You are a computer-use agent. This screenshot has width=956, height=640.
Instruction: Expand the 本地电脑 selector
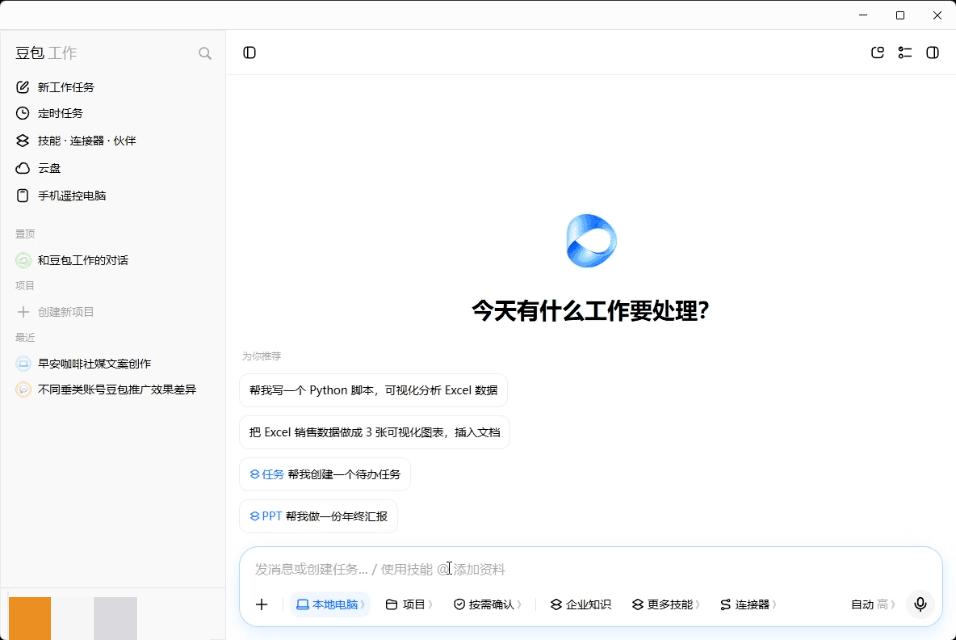(330, 605)
